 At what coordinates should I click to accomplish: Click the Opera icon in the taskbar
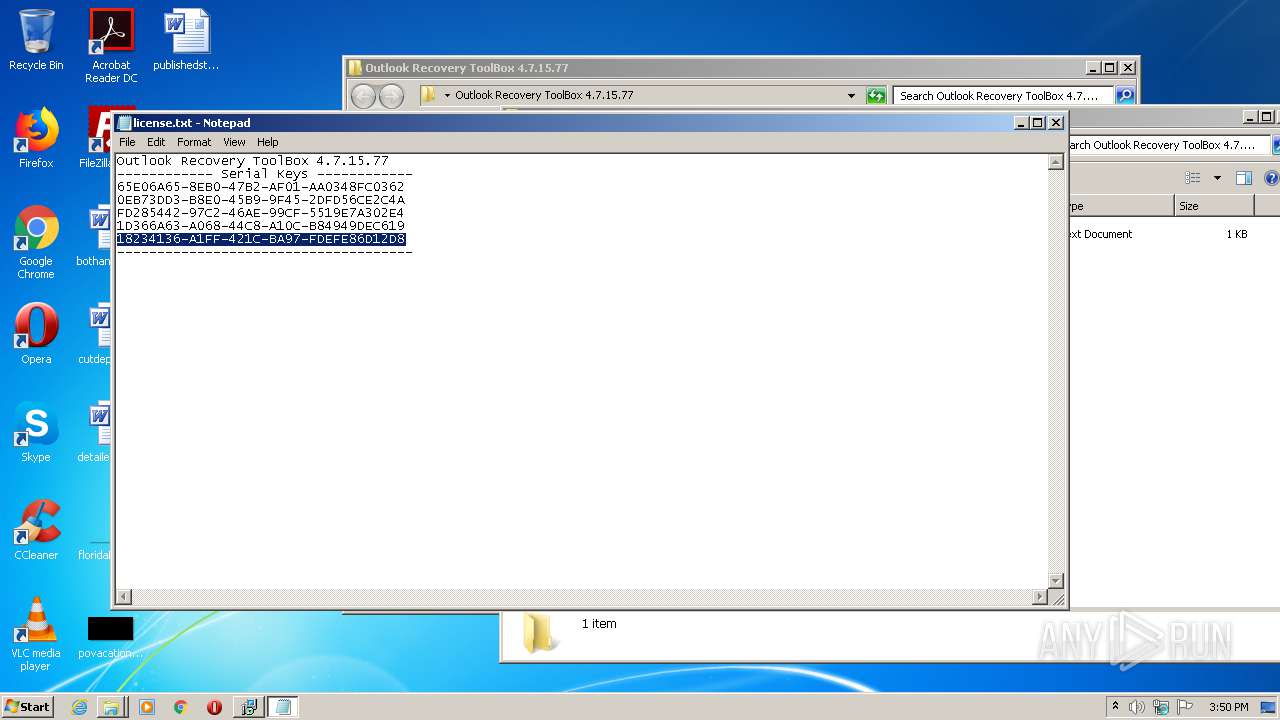click(x=214, y=707)
